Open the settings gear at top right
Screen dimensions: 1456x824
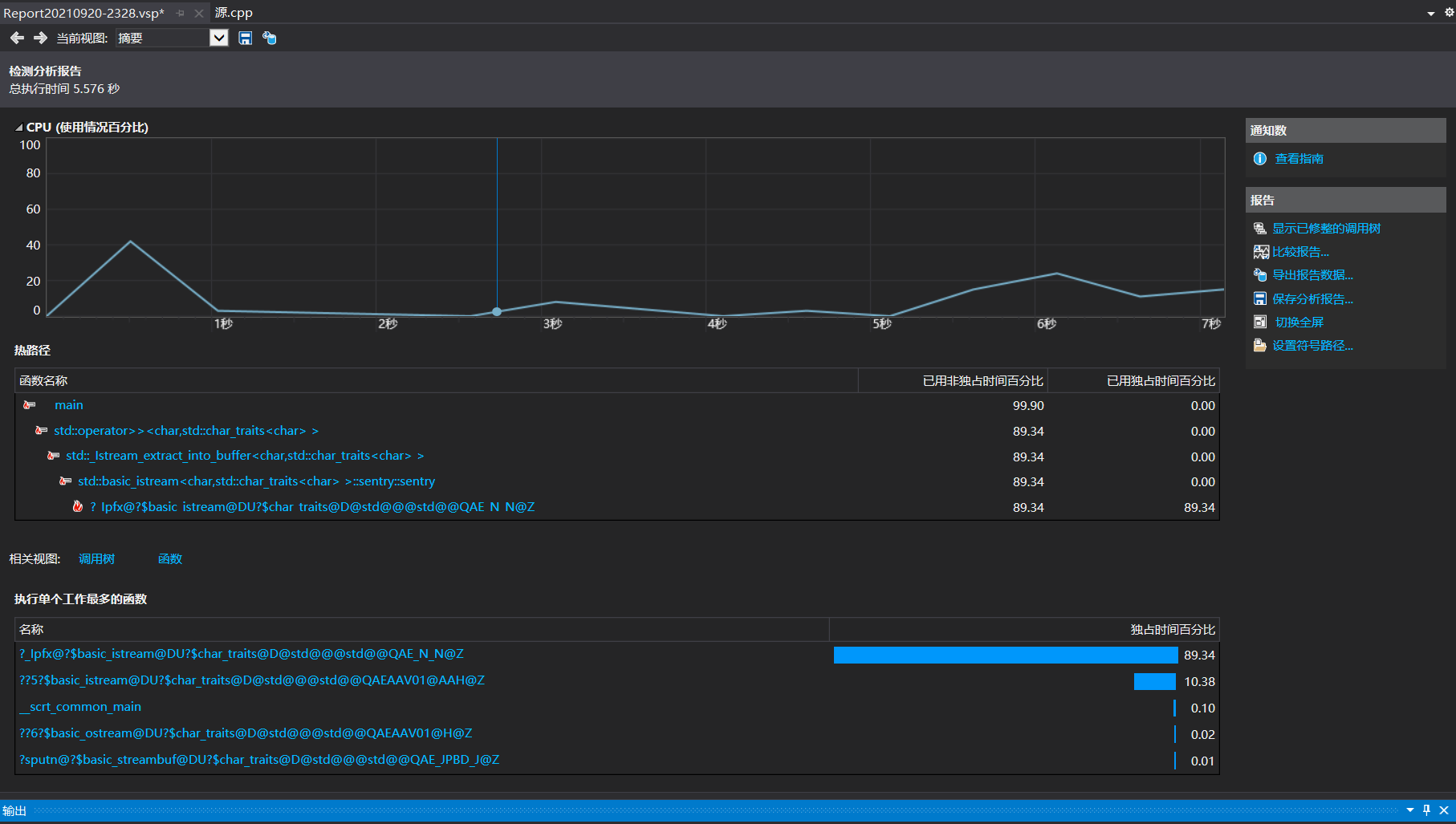(x=1449, y=12)
